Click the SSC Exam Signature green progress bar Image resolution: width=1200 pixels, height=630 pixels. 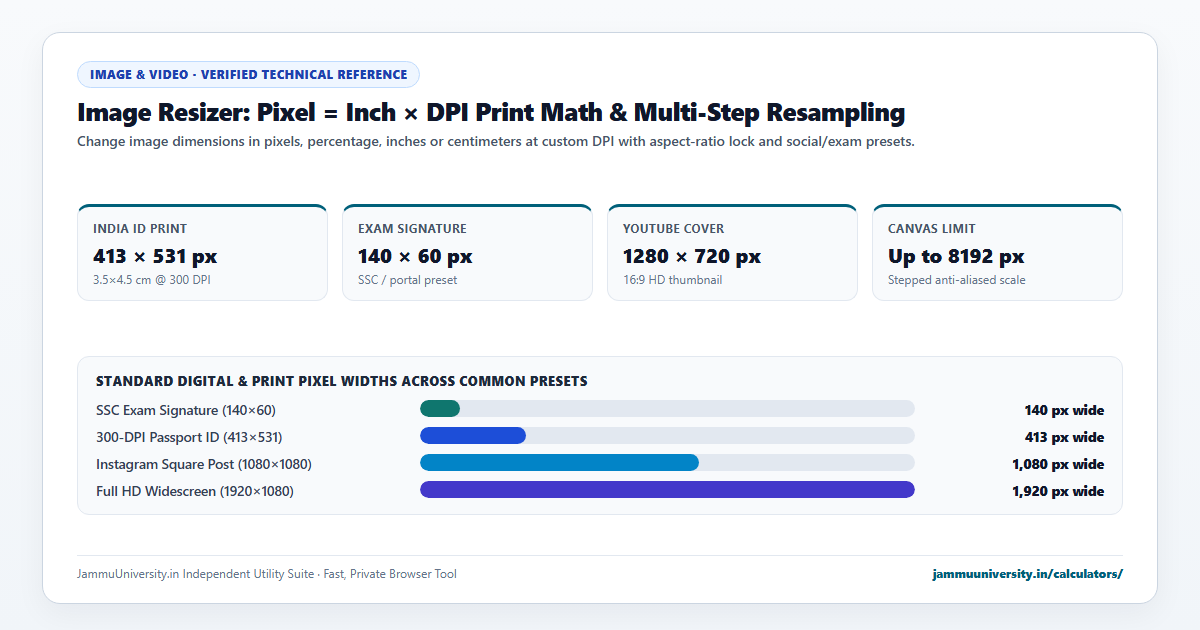[440, 408]
